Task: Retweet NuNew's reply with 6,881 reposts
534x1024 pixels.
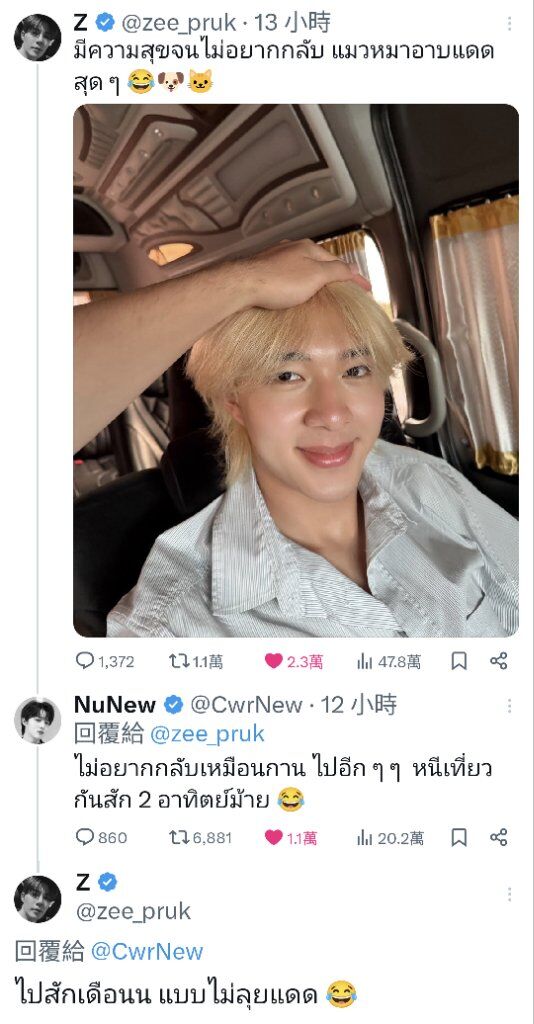Action: [179, 837]
